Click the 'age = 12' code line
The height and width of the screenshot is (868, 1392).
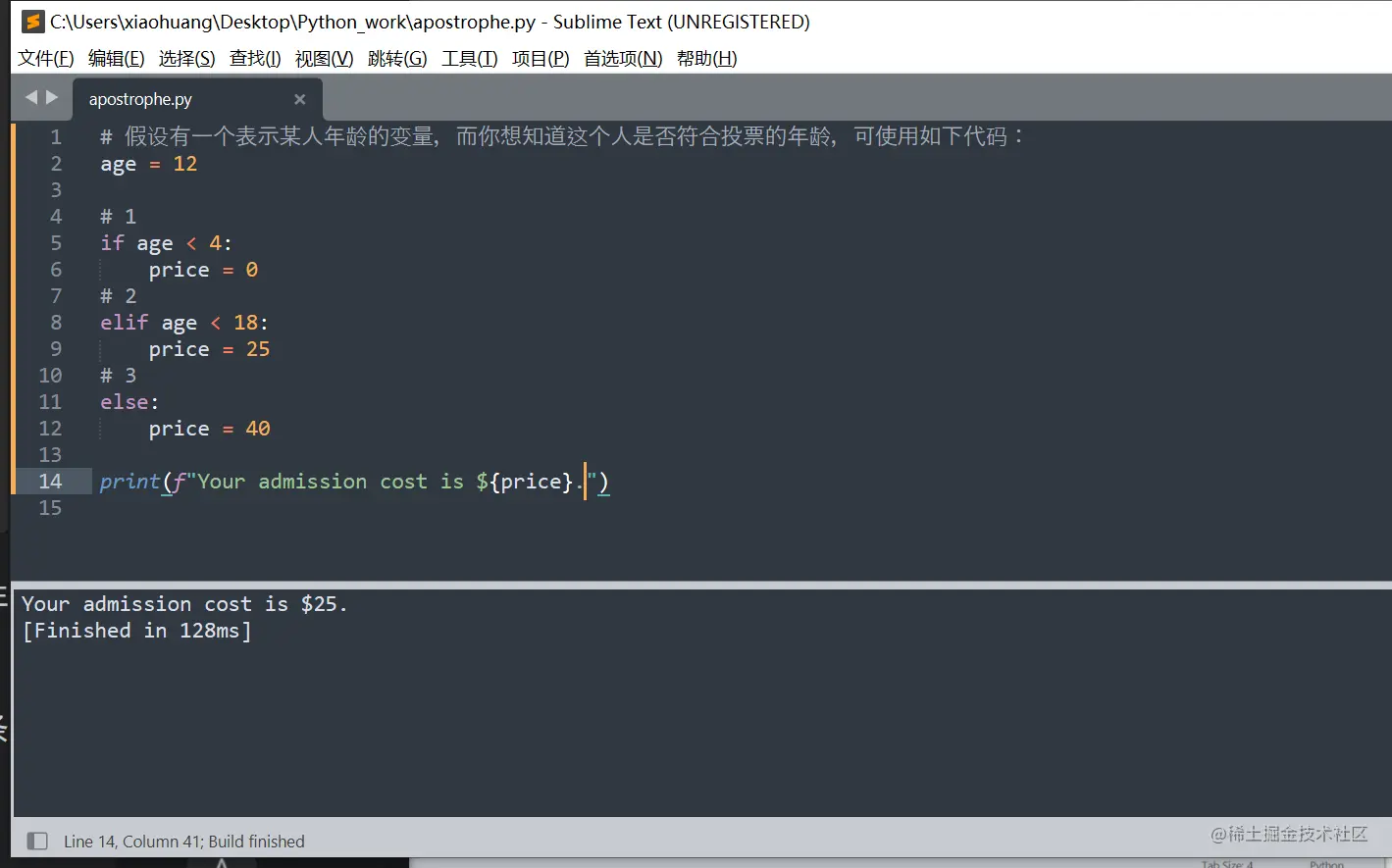(x=148, y=164)
